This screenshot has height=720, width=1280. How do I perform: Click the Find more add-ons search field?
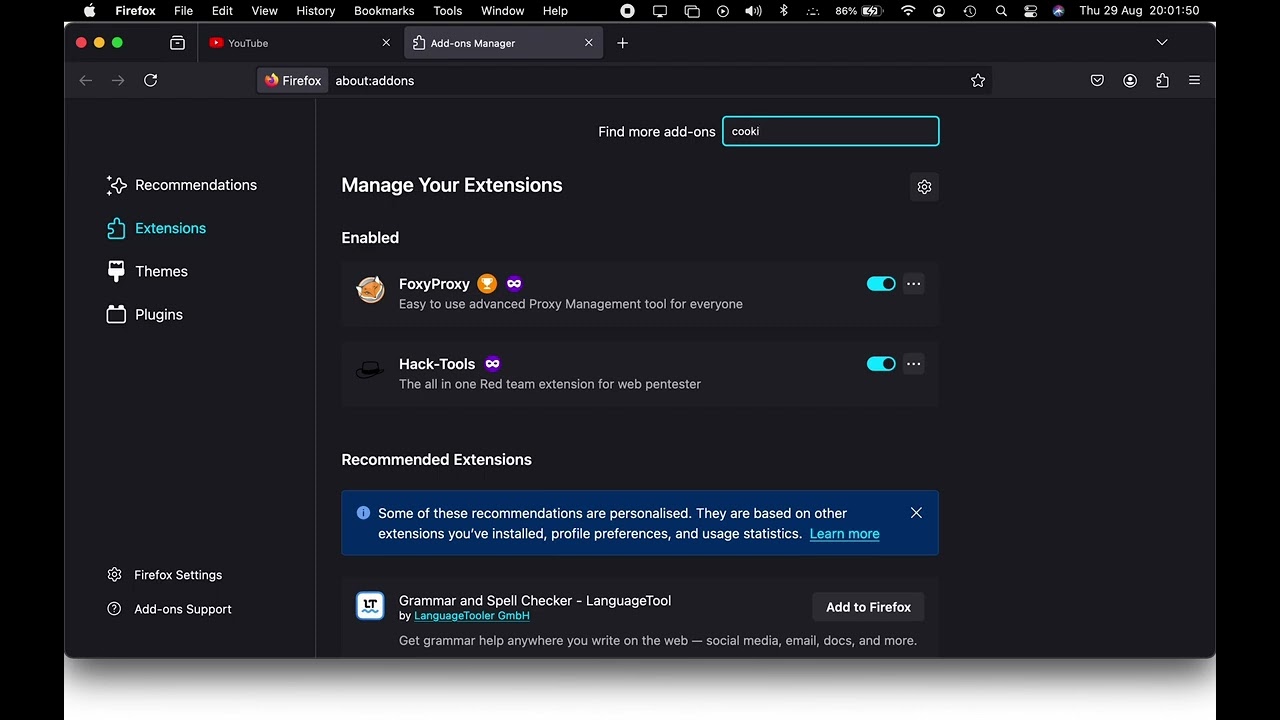(x=831, y=131)
